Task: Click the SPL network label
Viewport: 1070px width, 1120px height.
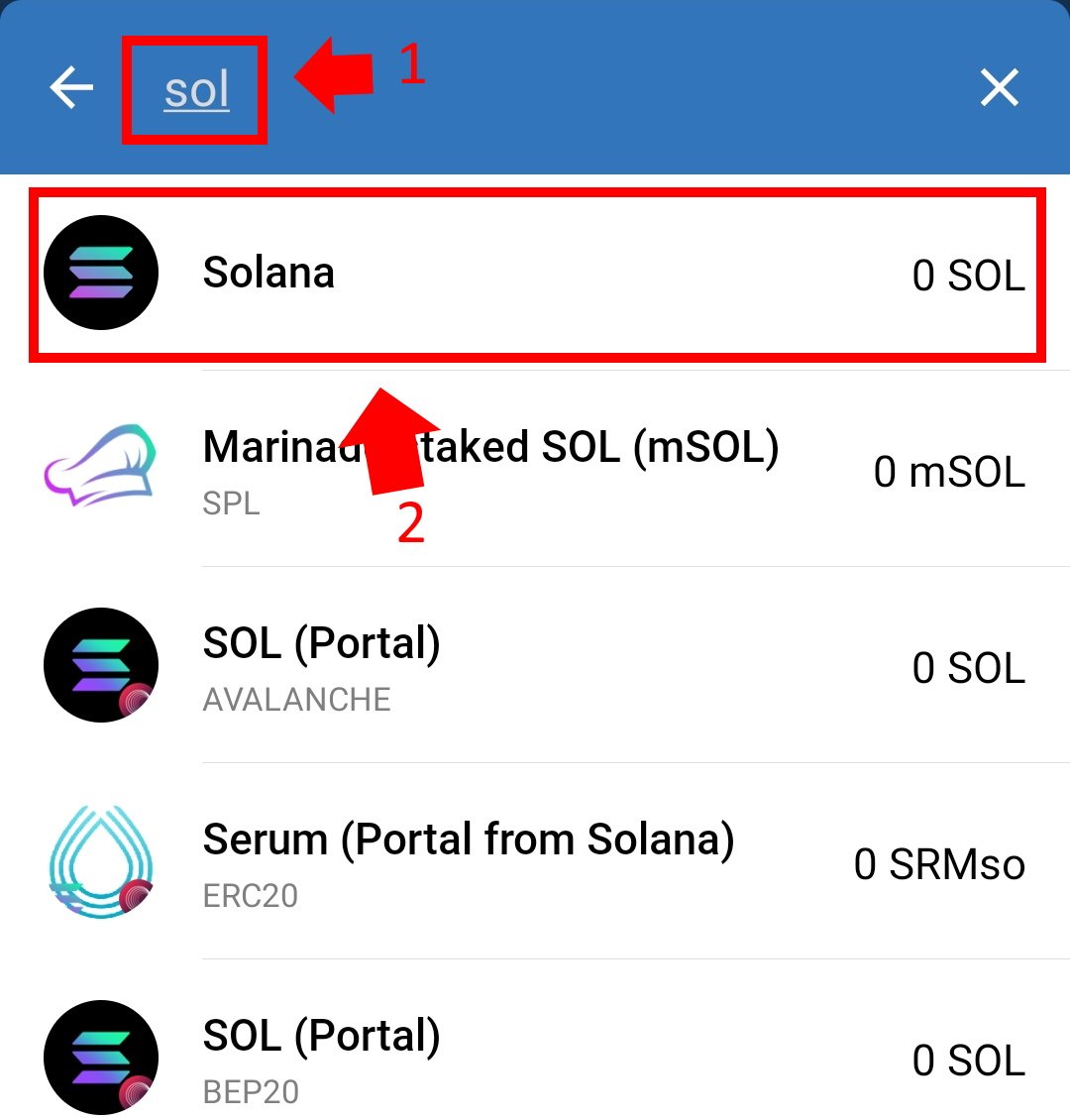Action: (231, 504)
